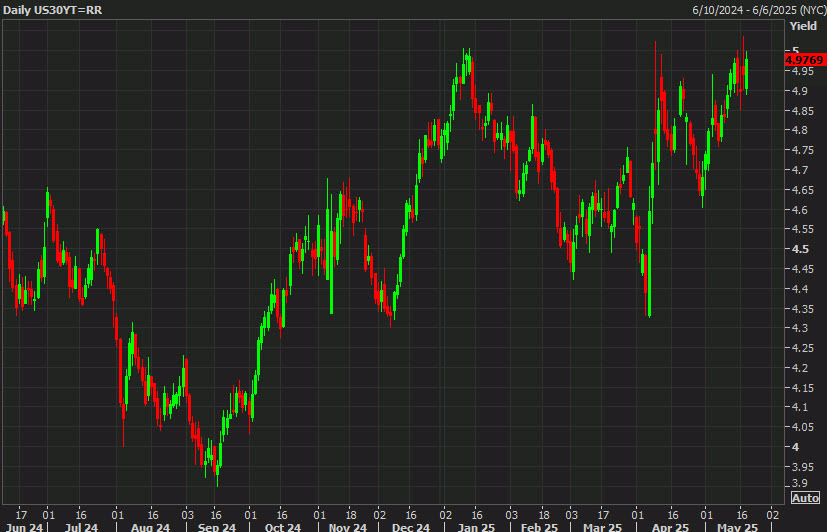Click the Yield axis label
The height and width of the screenshot is (532, 827).
click(803, 26)
